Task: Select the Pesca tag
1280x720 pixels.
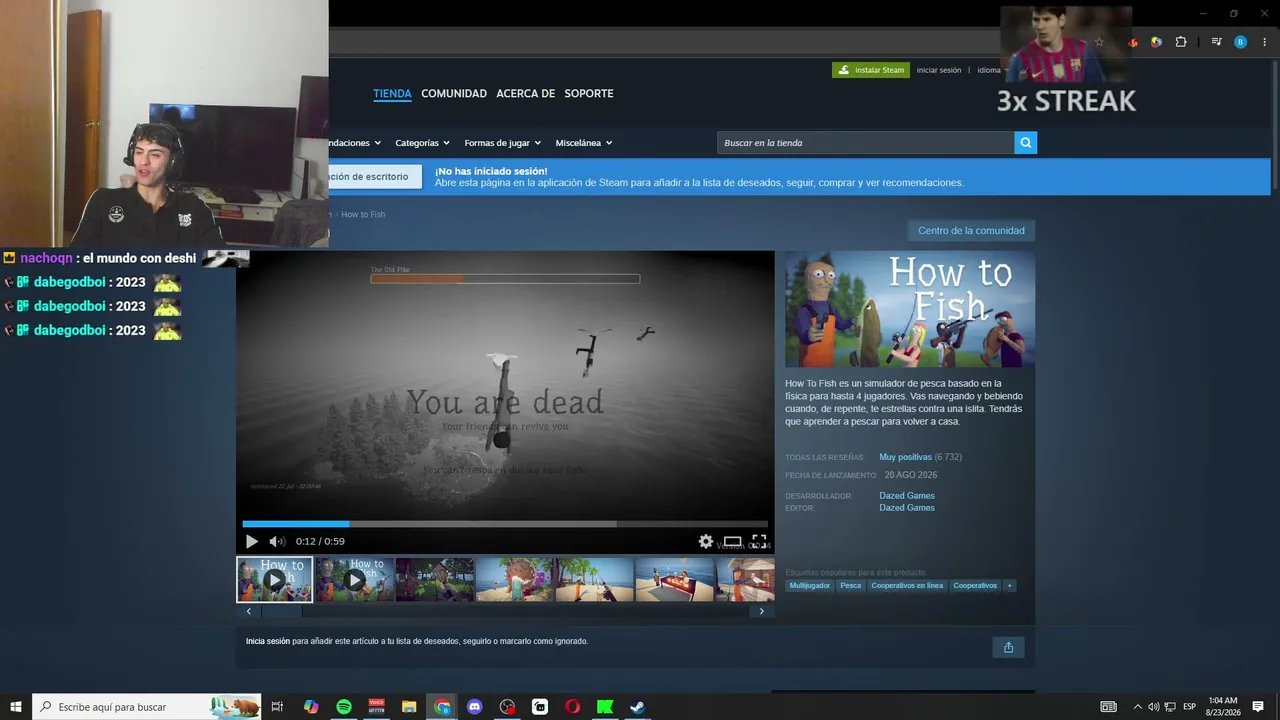Action: (851, 586)
